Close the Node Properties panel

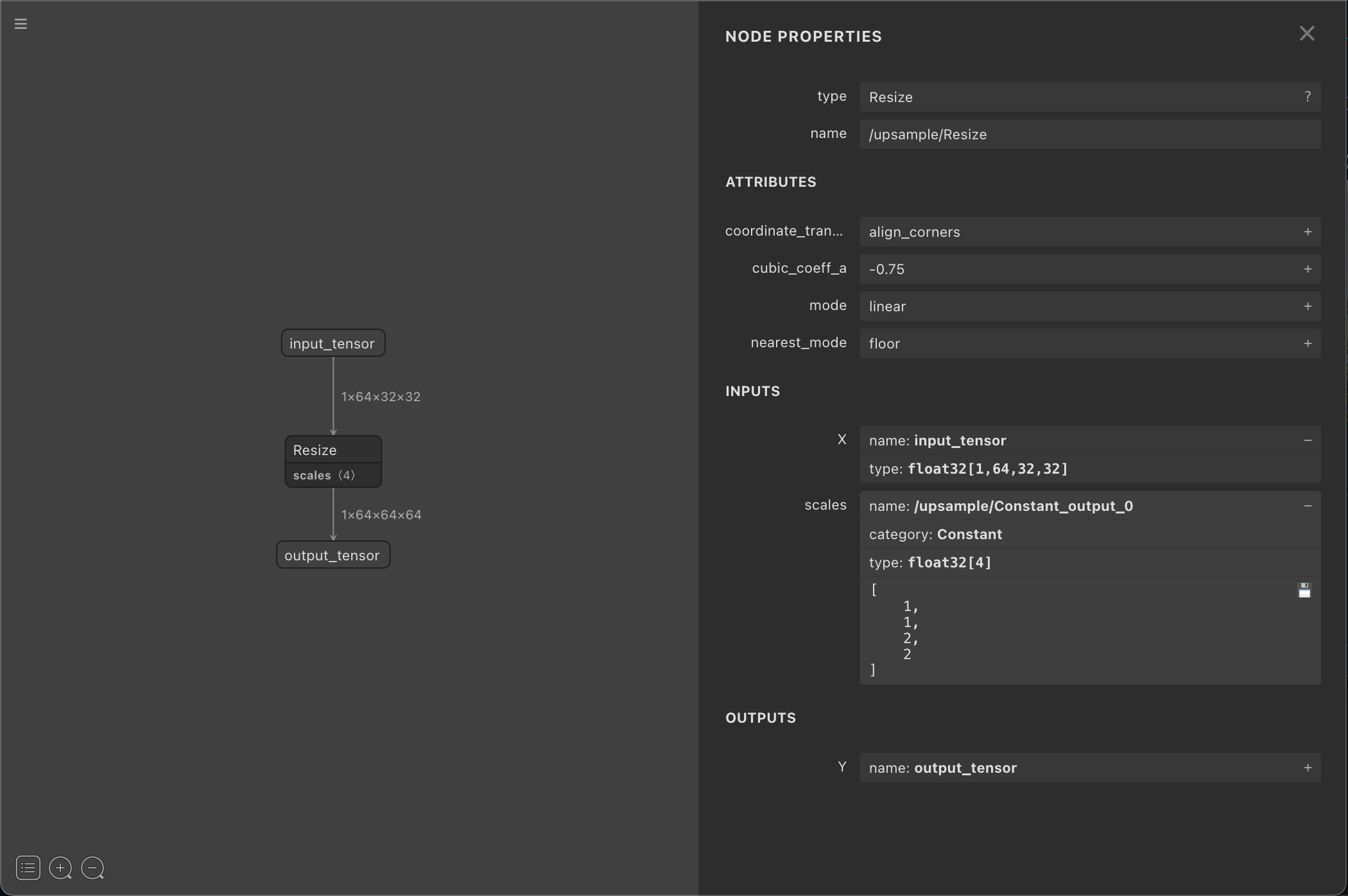pyautogui.click(x=1307, y=33)
